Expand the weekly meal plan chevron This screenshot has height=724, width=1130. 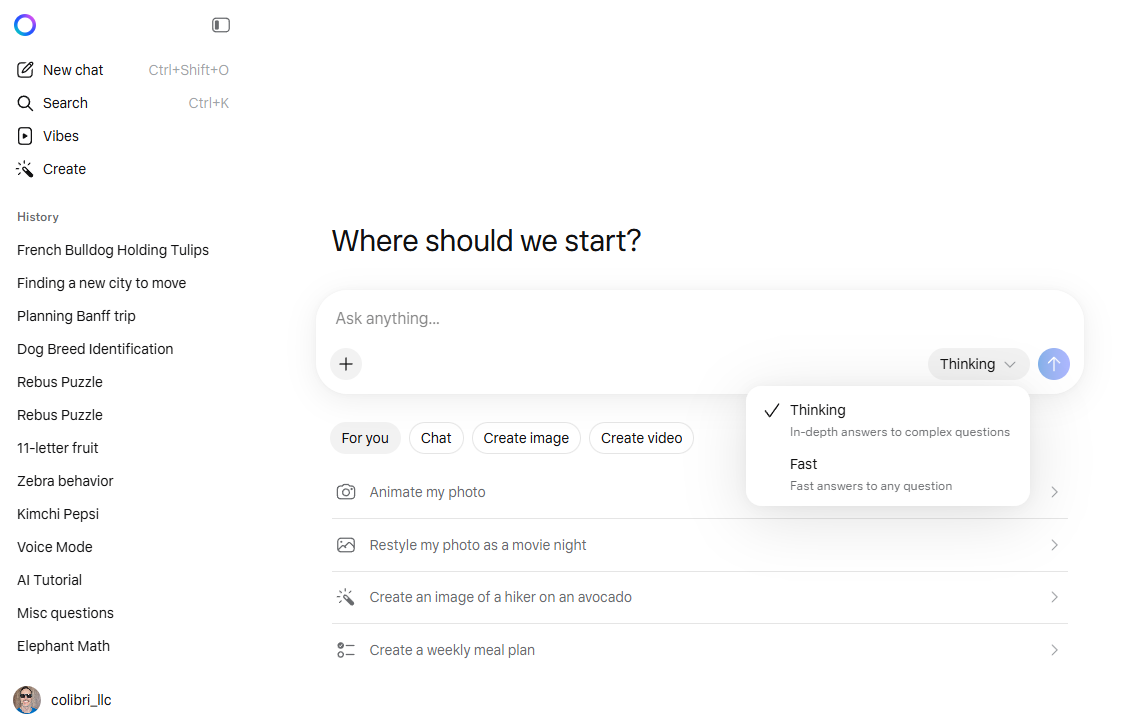pyautogui.click(x=1054, y=650)
